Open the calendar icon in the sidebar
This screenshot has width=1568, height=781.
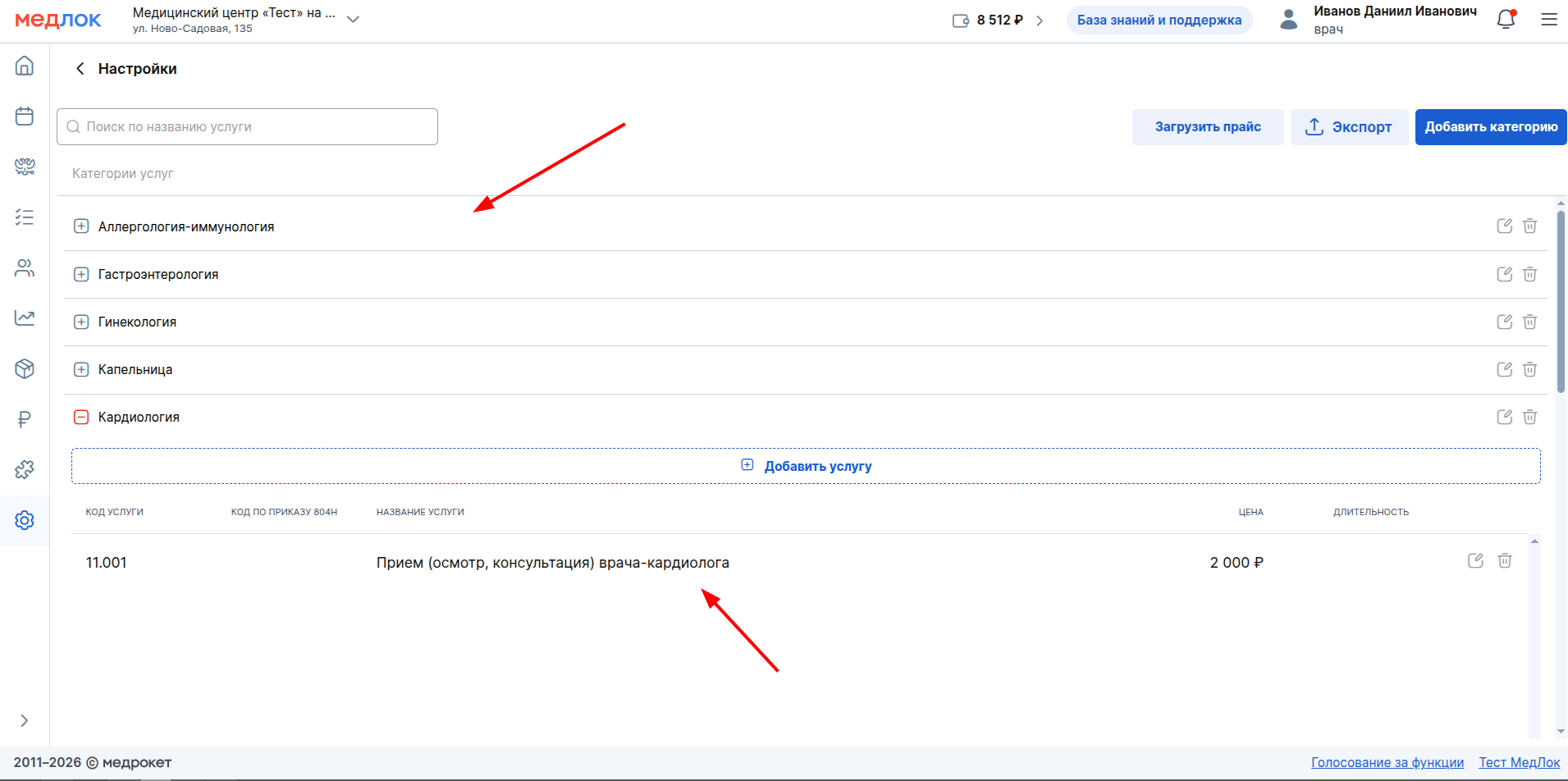[25, 116]
